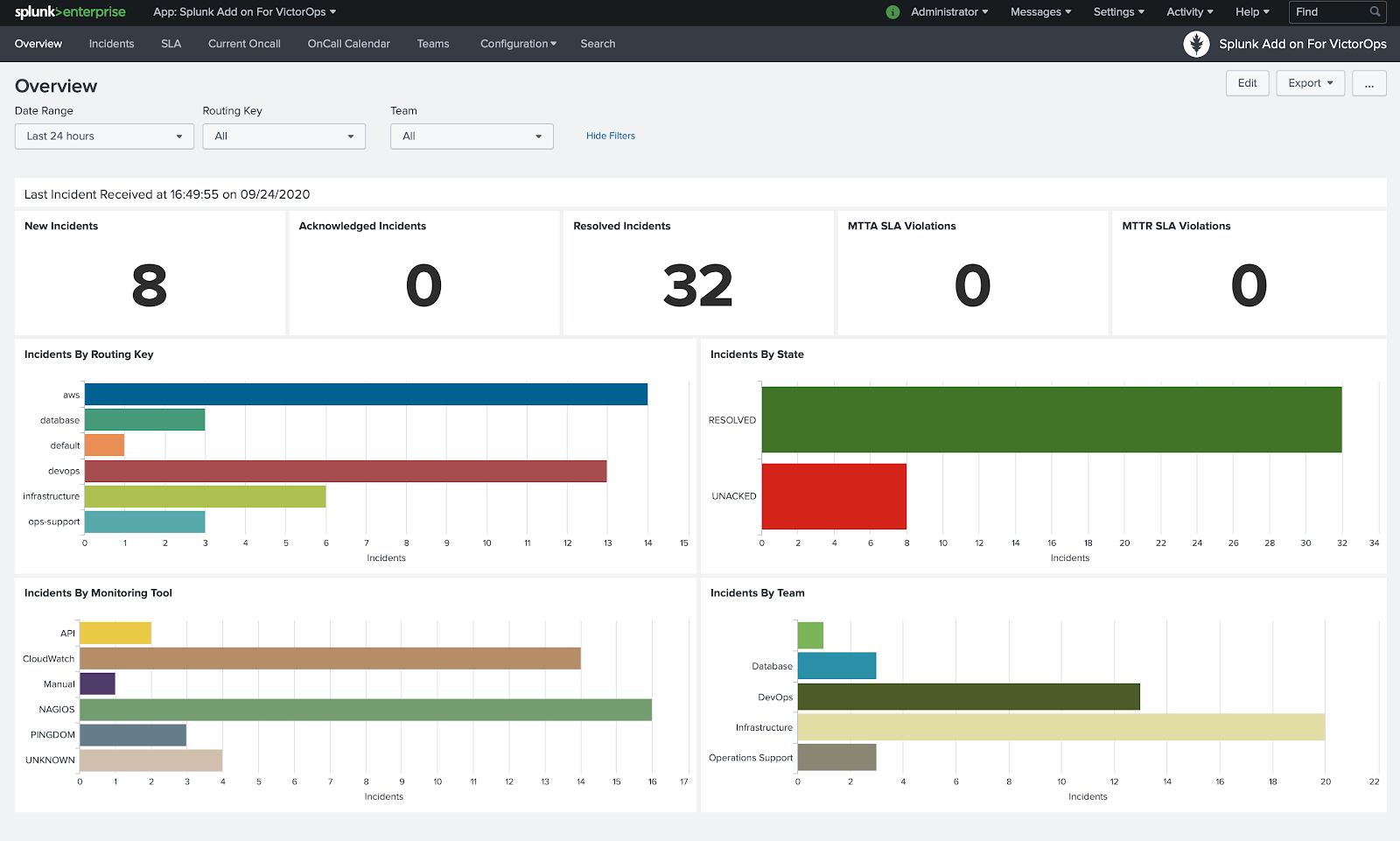Expand the Configuration menu
The height and width of the screenshot is (841, 1400).
point(518,44)
